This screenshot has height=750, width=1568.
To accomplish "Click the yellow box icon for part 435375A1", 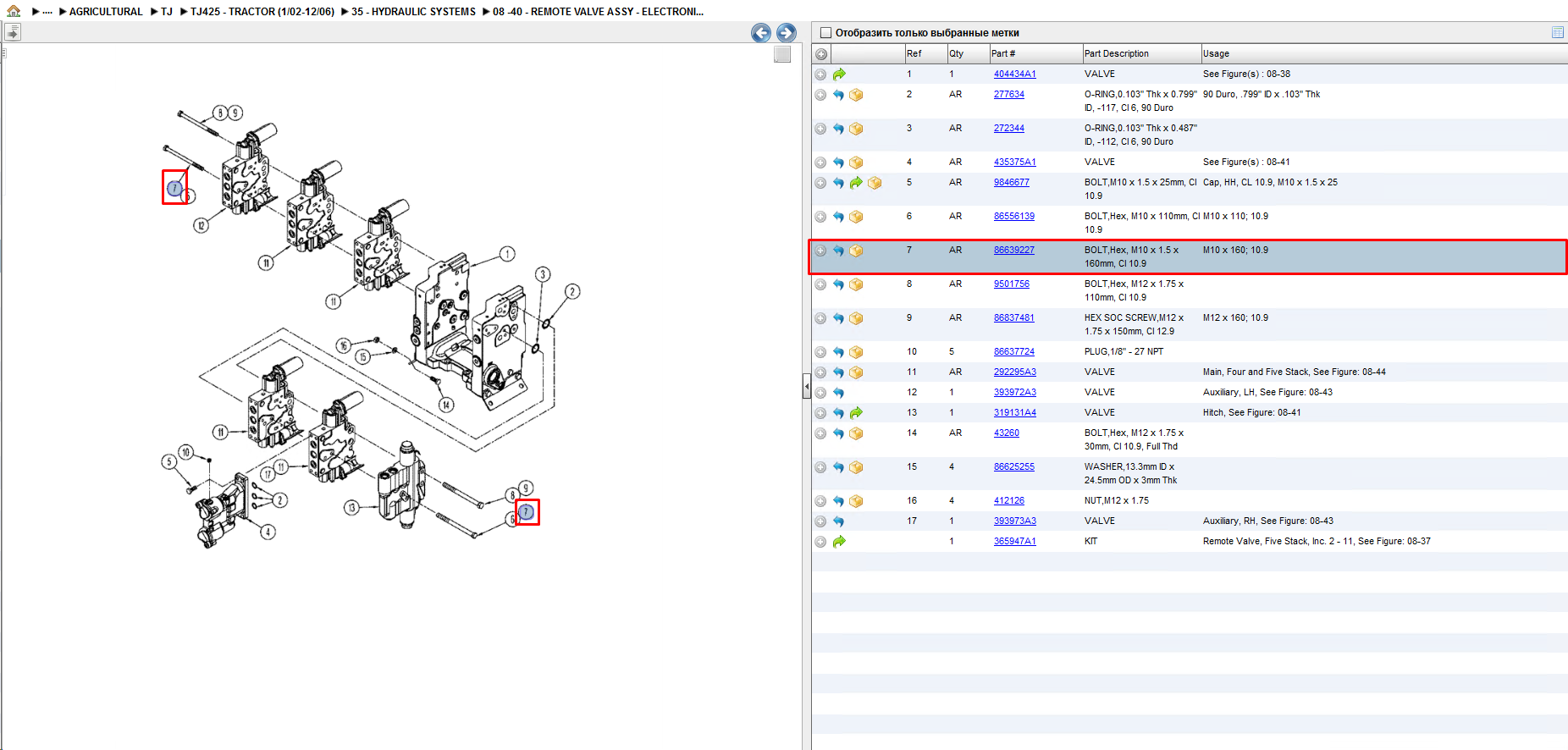I will 856,163.
